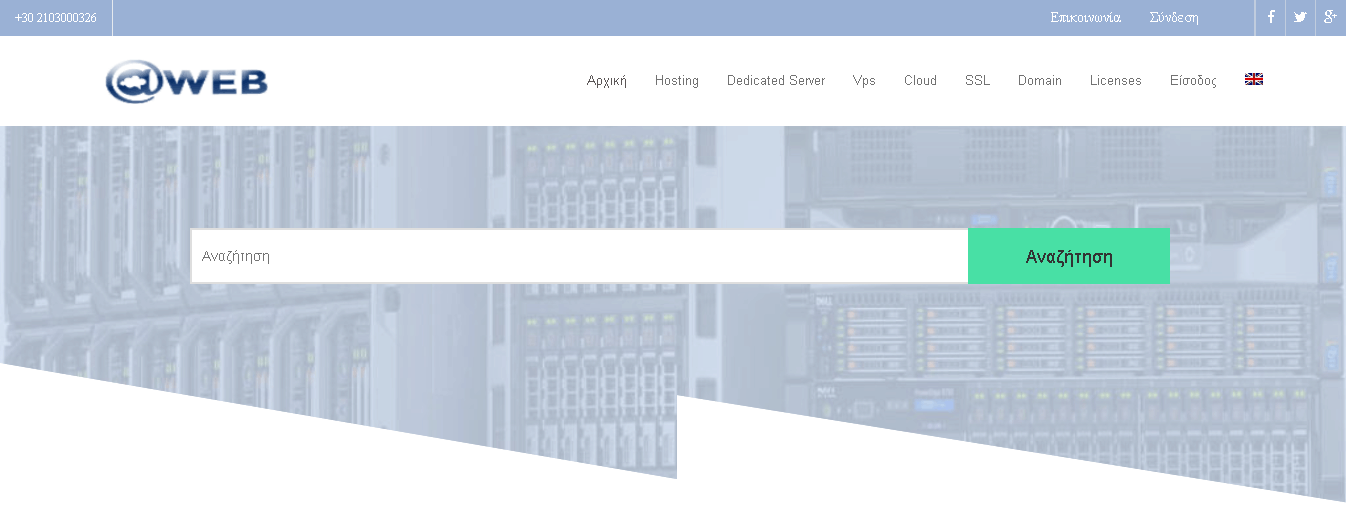Go to the Αρχική menu item
The image size is (1346, 513).
point(607,81)
